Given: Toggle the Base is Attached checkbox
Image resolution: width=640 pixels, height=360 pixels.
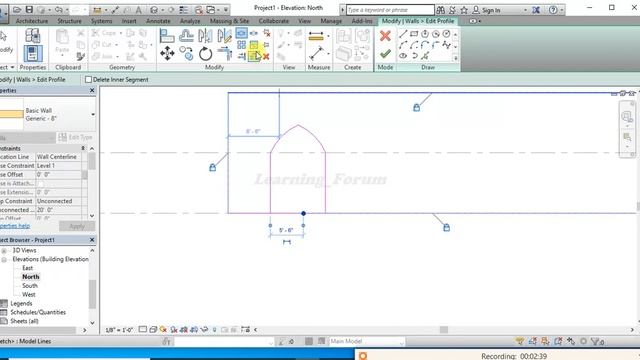Looking at the screenshot, I should pos(40,184).
